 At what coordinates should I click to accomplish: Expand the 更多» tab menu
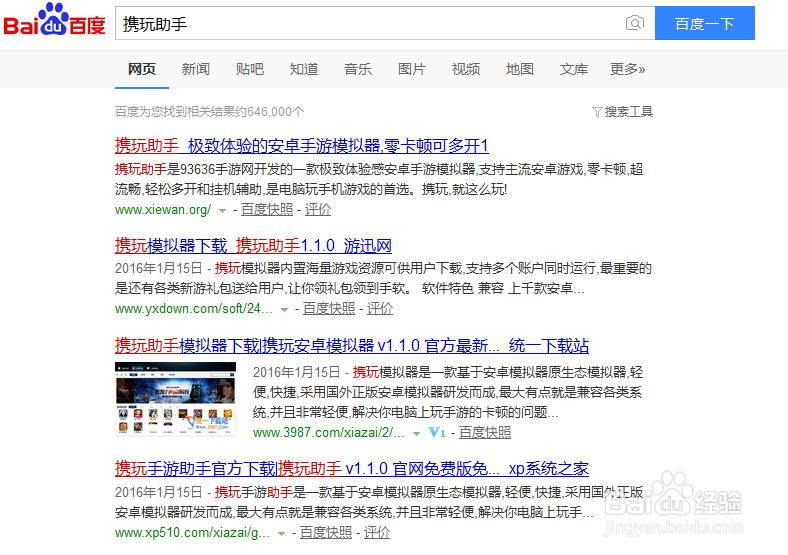tap(628, 69)
